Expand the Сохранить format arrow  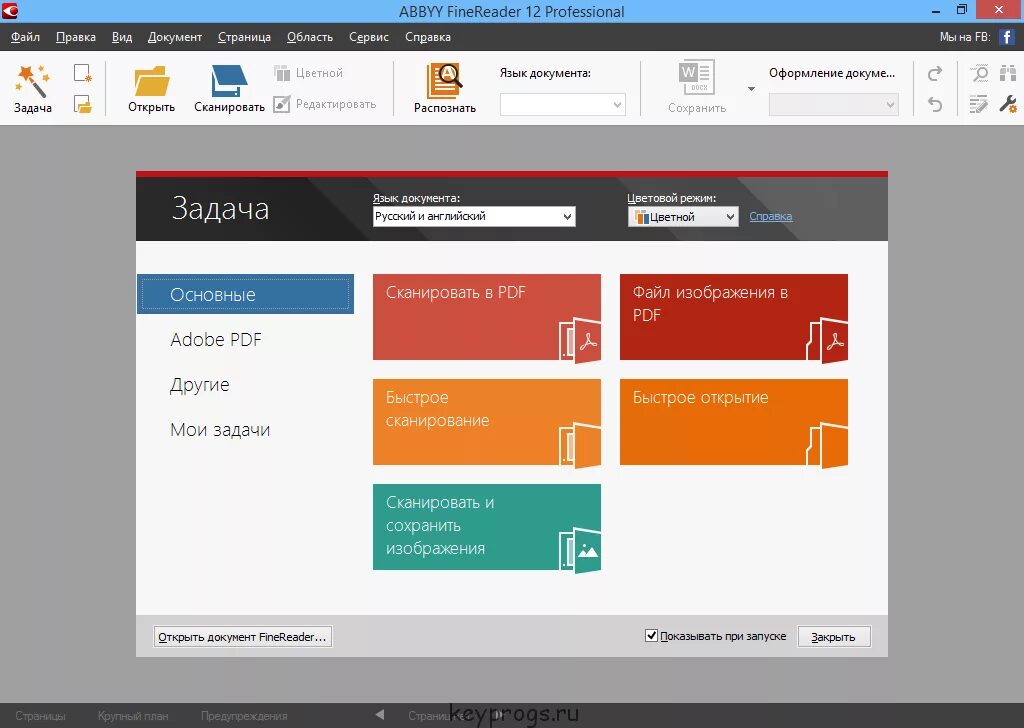(751, 89)
